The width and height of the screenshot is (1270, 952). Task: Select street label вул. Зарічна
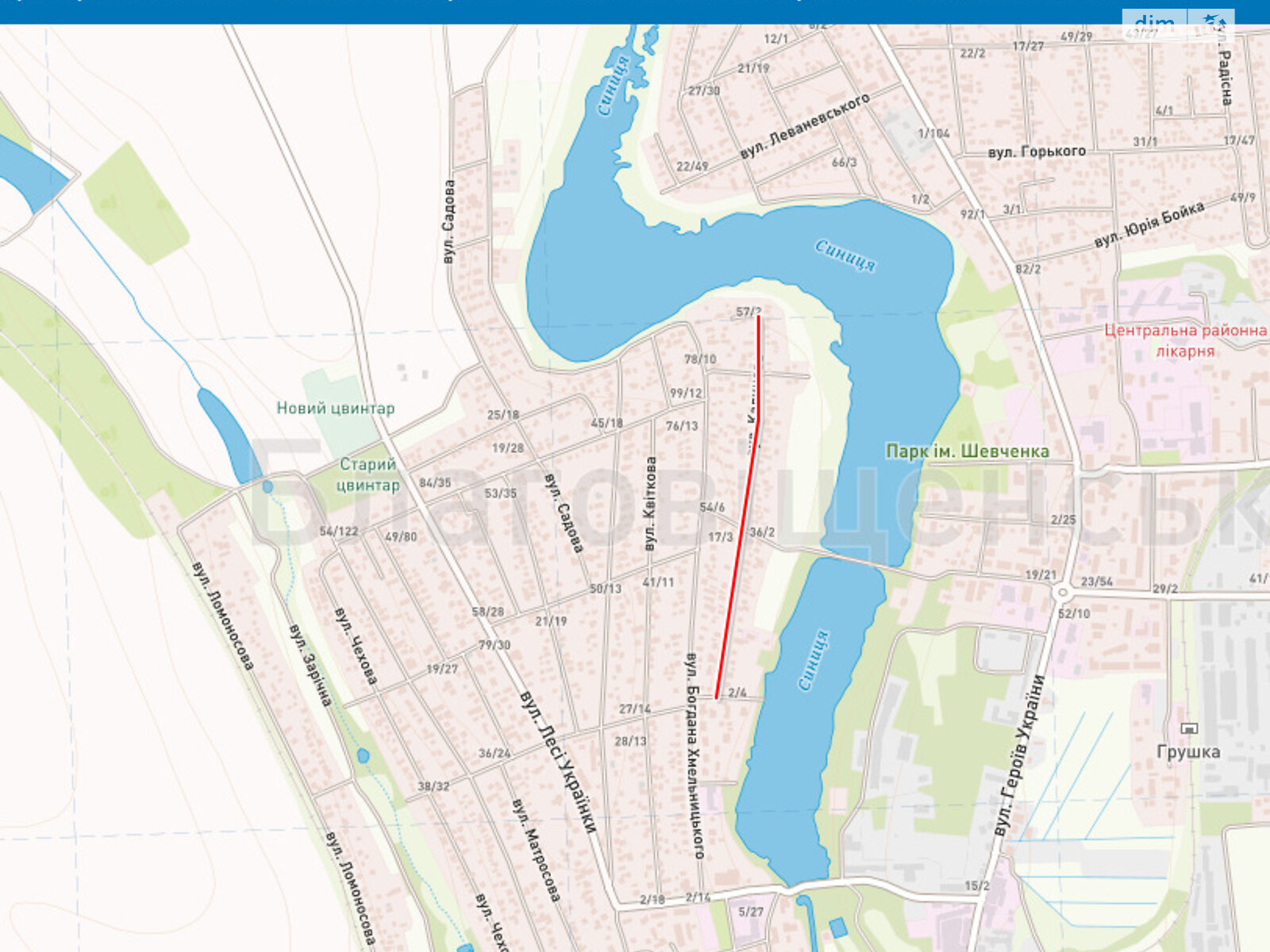(310, 665)
